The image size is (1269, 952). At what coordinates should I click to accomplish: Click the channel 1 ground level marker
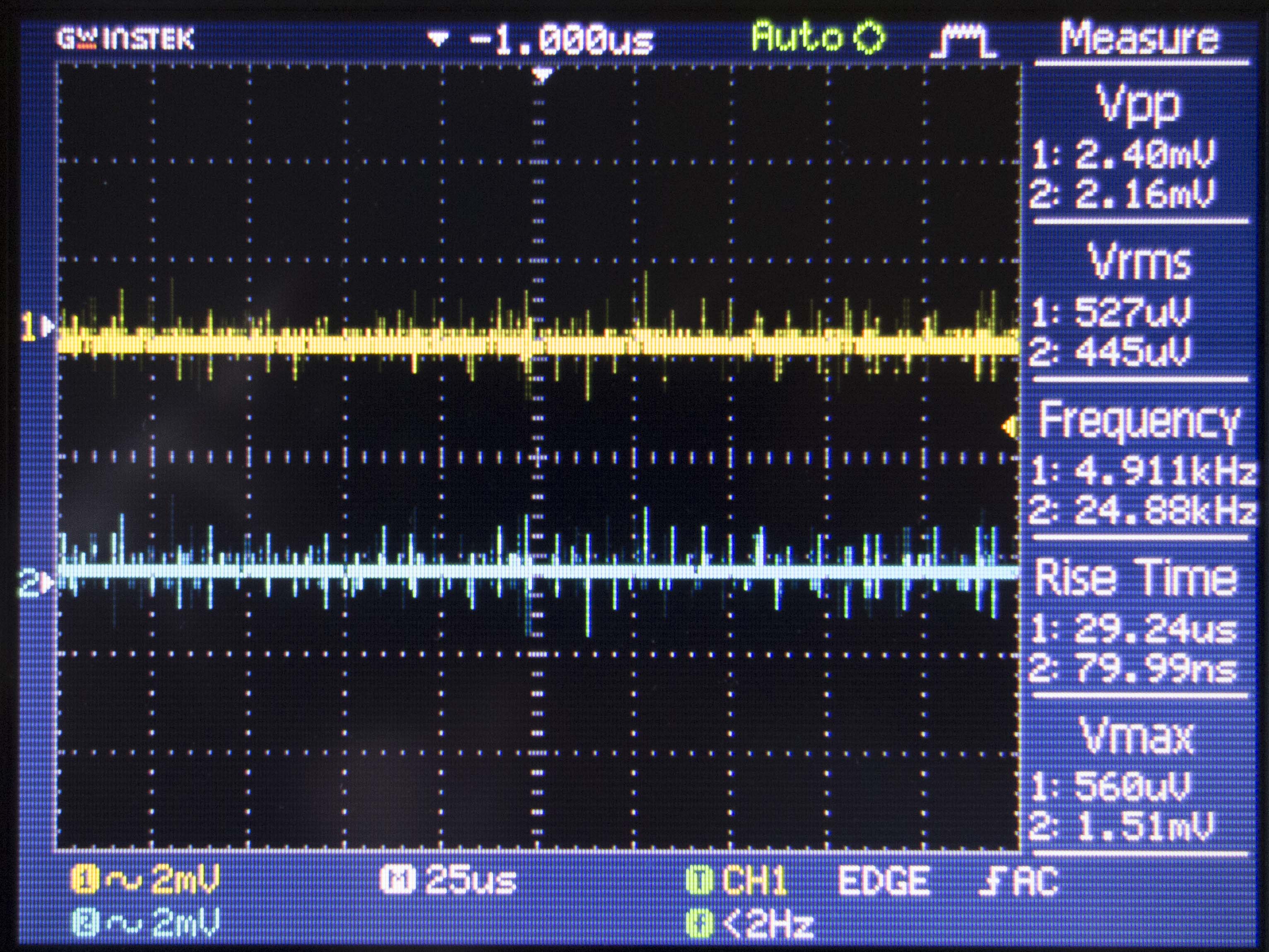pos(38,327)
